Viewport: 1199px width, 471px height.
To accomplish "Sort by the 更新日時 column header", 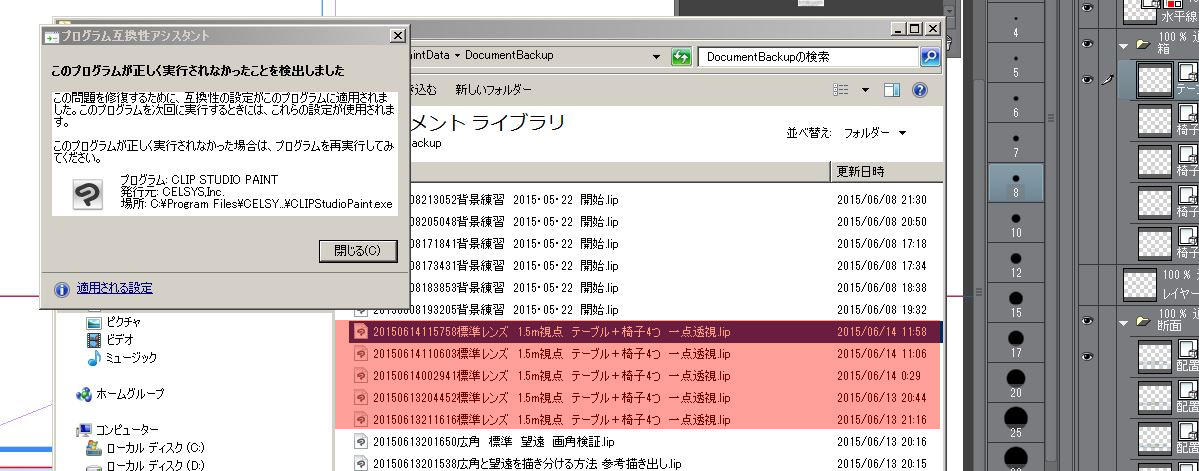I will pyautogui.click(x=885, y=171).
